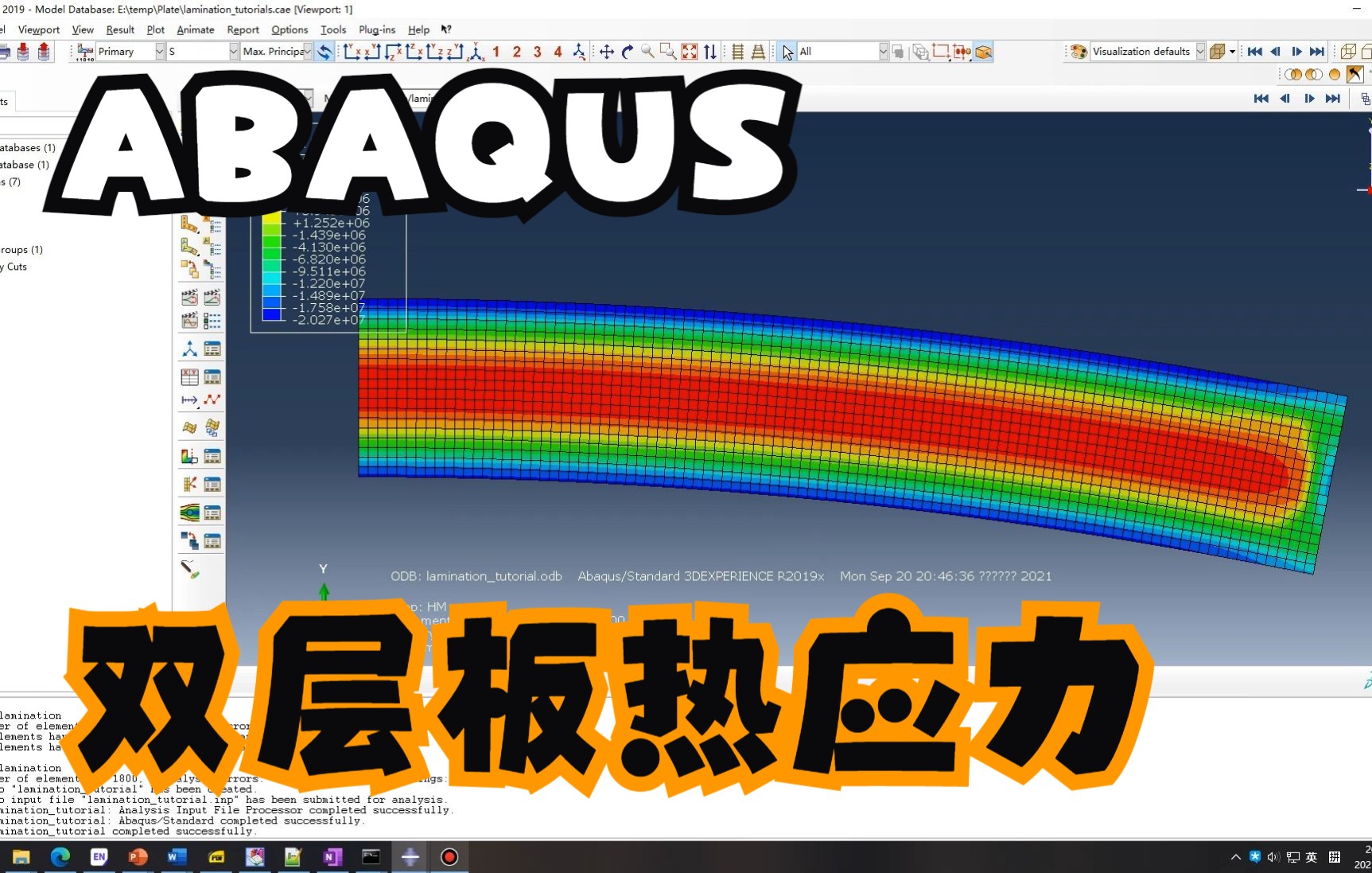
Task: Jump to last animation frame
Action: (1318, 52)
